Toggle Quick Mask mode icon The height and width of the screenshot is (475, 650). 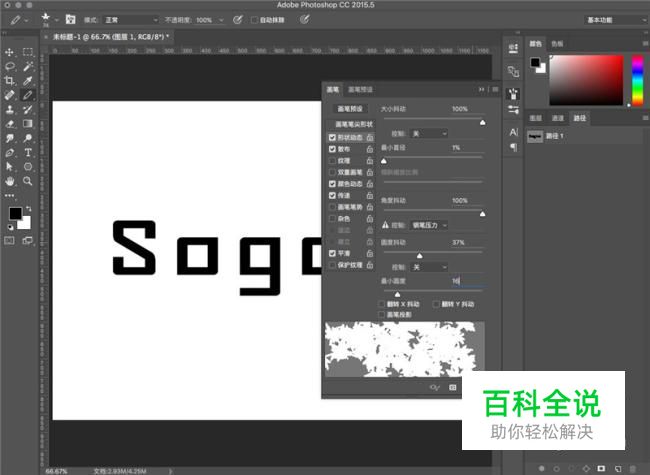pos(9,240)
